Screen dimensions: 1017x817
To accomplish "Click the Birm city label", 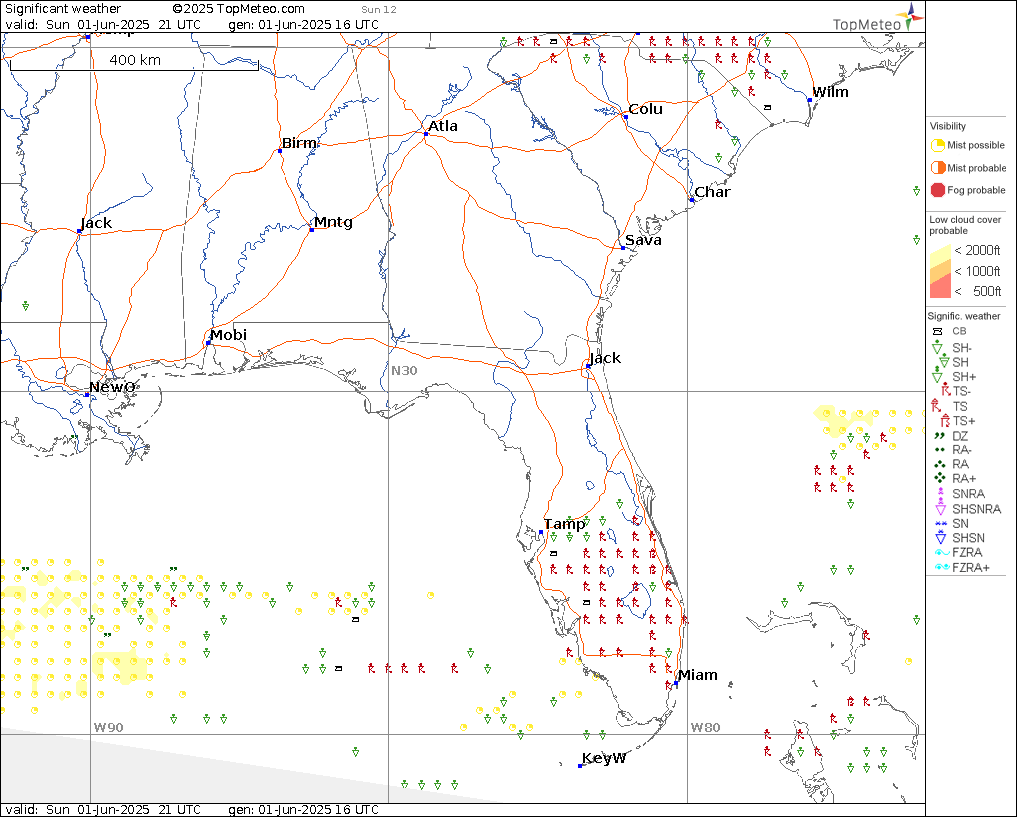I will click(299, 143).
